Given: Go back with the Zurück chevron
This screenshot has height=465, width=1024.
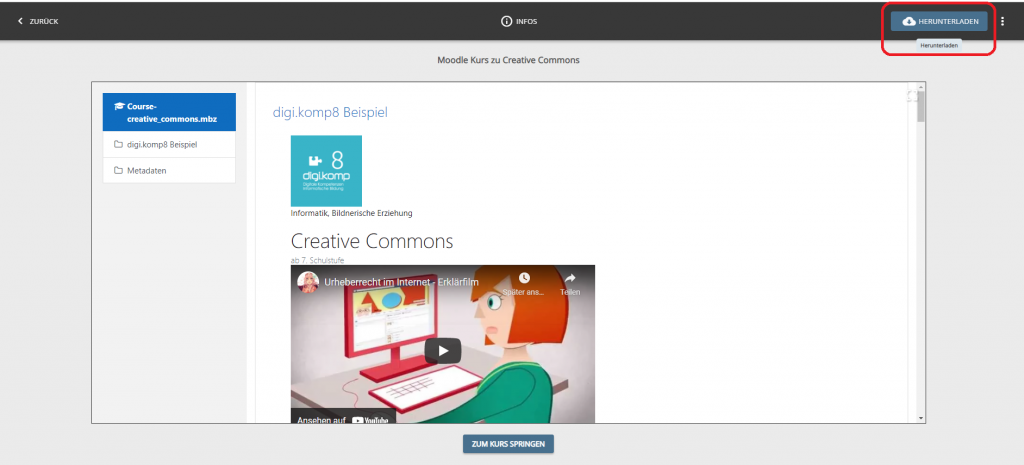Looking at the screenshot, I should click(x=21, y=21).
